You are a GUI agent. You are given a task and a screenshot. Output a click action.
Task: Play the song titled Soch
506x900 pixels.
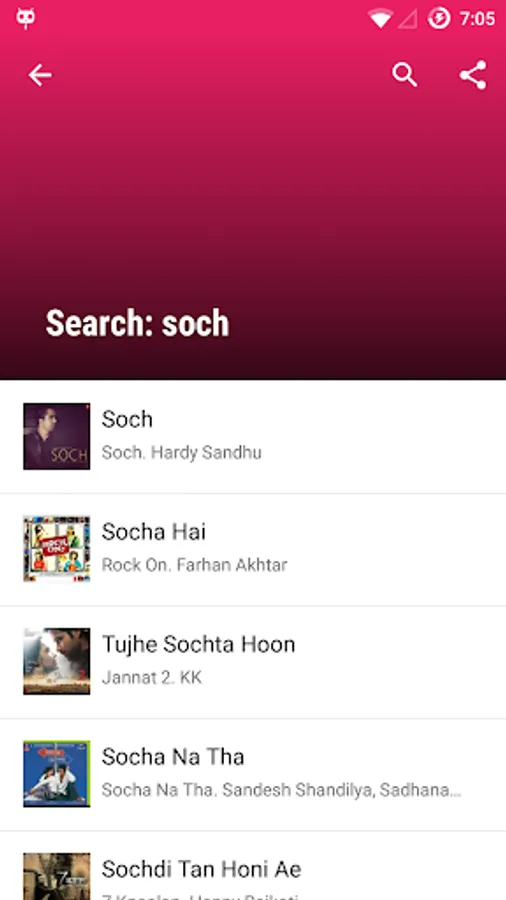click(253, 436)
